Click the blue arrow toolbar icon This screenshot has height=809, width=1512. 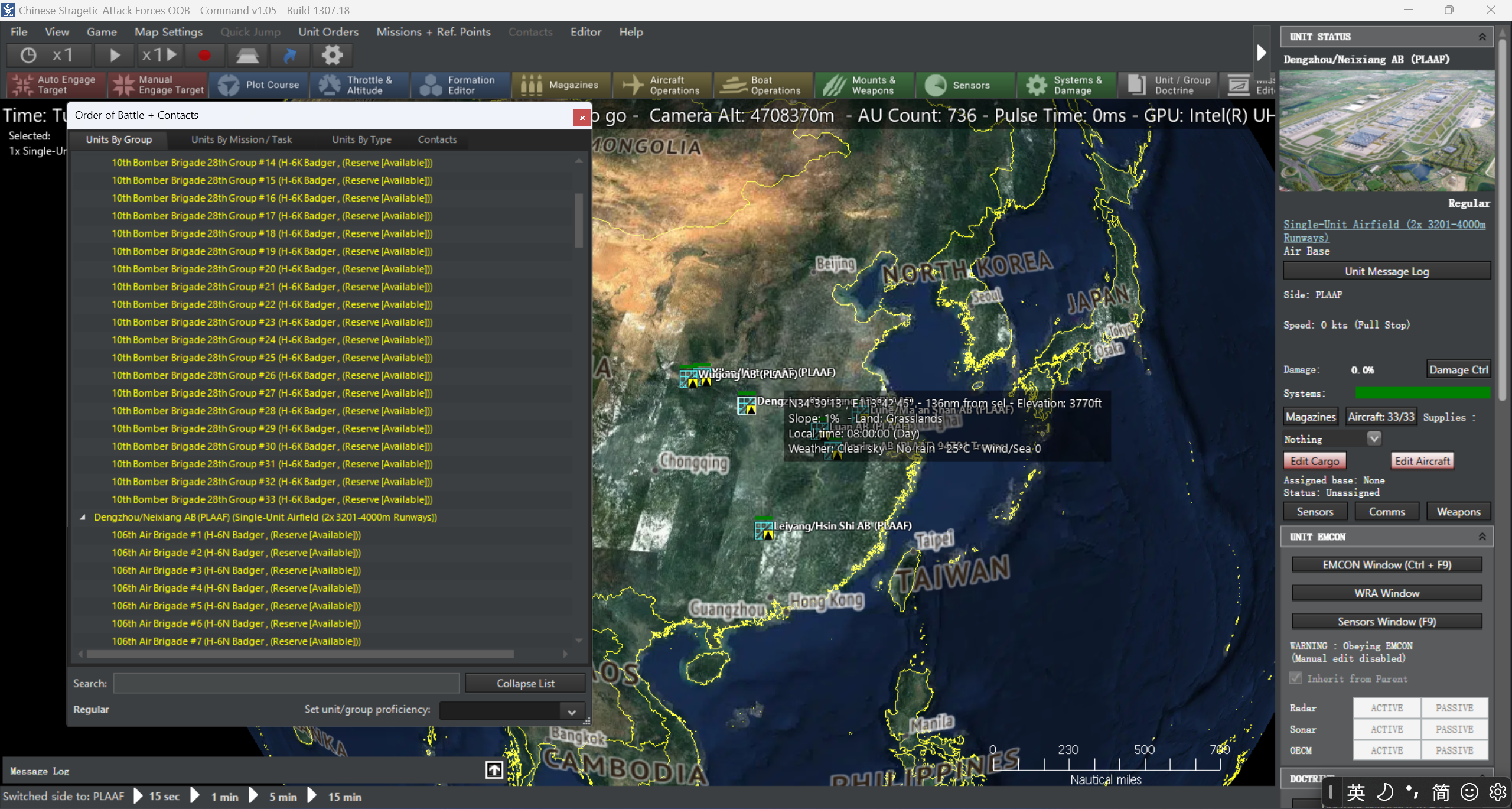(289, 55)
